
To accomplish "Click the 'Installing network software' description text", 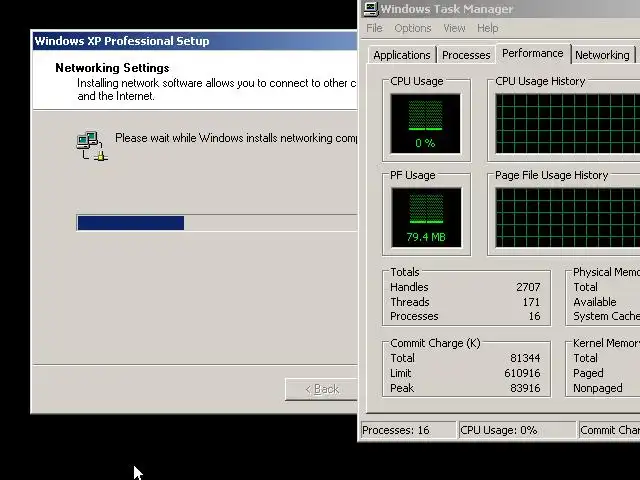I will [217, 89].
